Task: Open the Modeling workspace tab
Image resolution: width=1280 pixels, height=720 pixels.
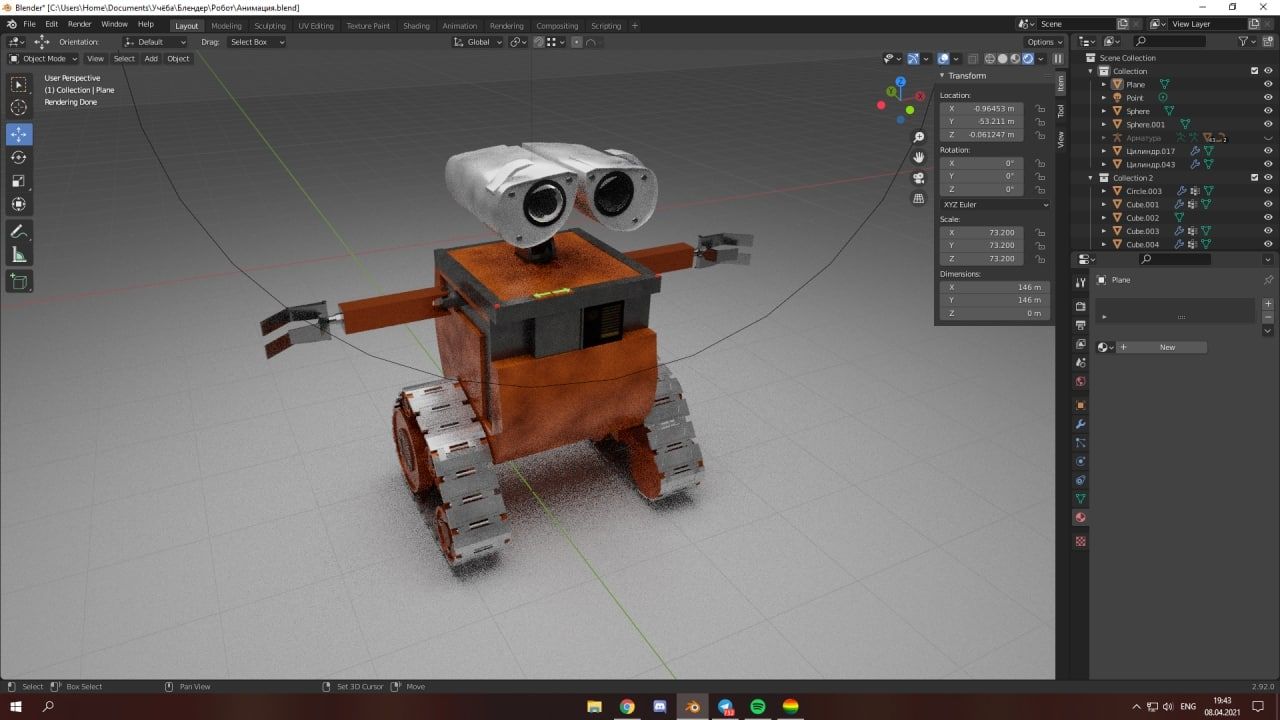Action: coord(226,26)
